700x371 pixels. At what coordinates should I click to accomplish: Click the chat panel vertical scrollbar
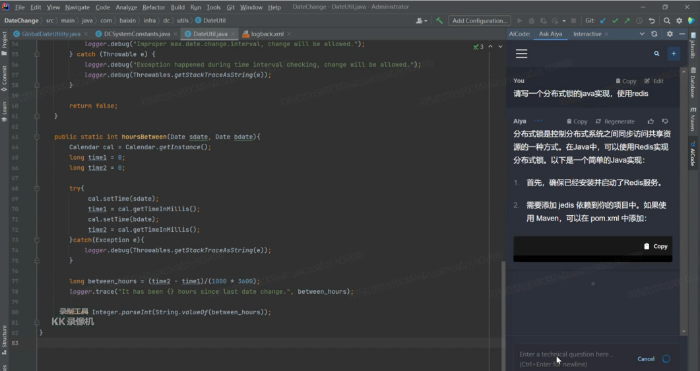(x=683, y=201)
